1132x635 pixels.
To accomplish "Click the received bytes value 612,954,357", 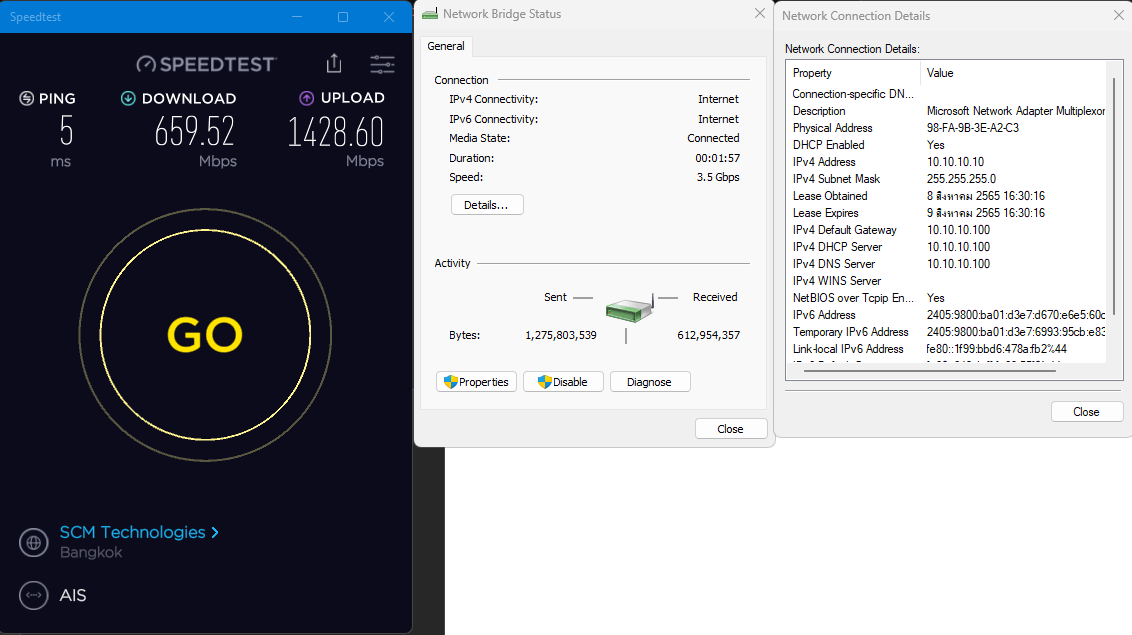I will [708, 335].
